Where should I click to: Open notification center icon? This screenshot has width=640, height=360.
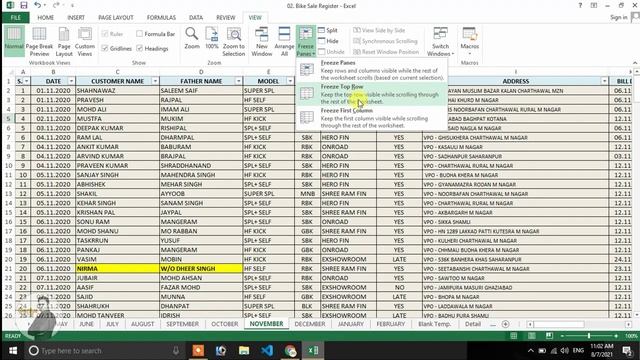[x=627, y=351]
